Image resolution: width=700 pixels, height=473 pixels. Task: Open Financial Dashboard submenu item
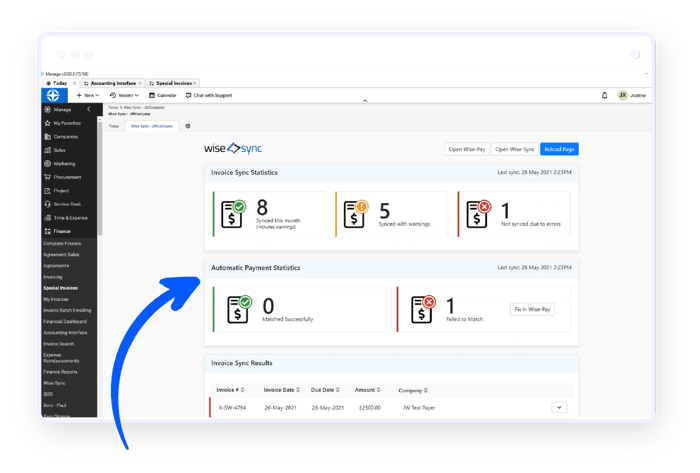tap(65, 321)
